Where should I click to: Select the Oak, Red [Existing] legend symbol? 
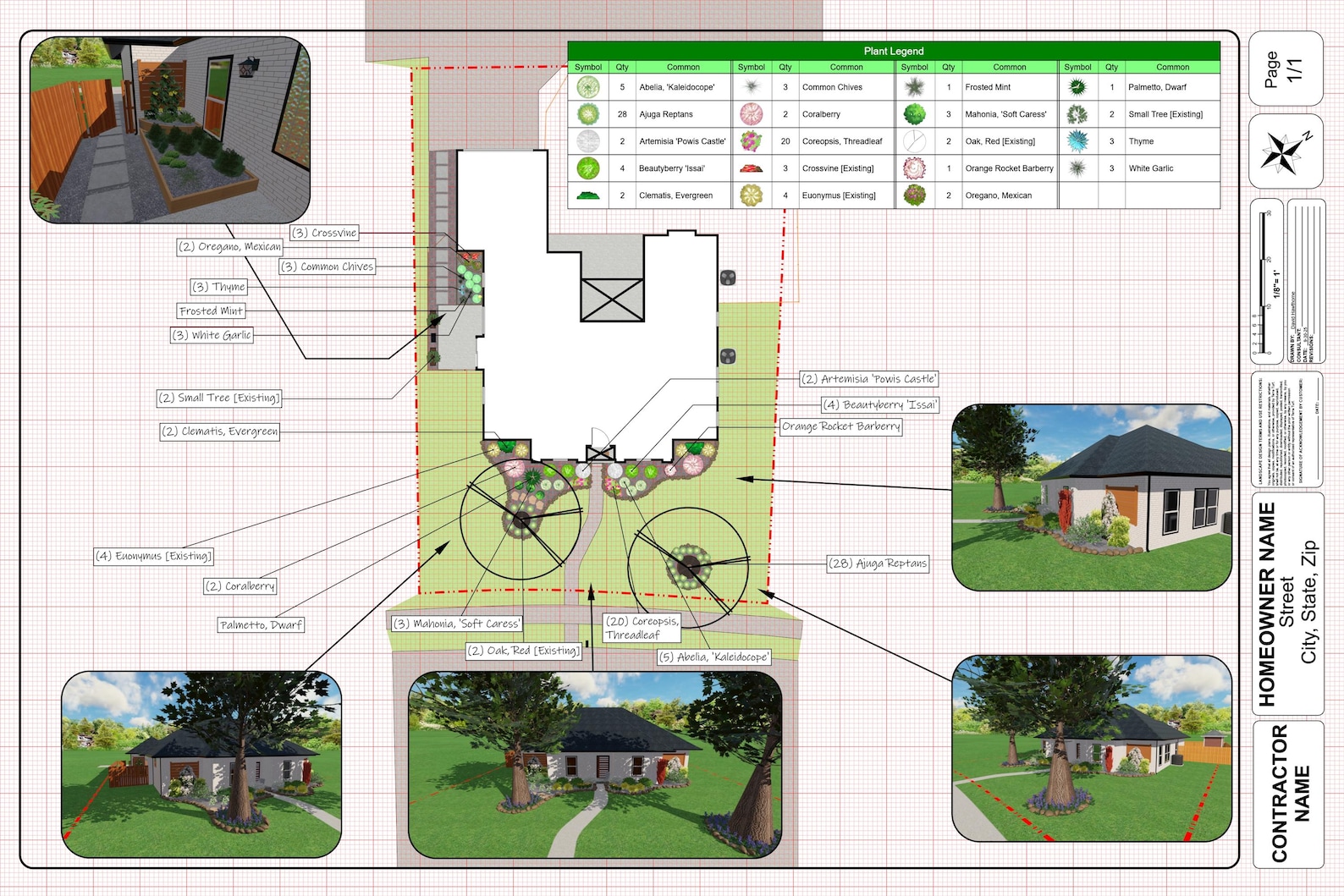(x=914, y=141)
